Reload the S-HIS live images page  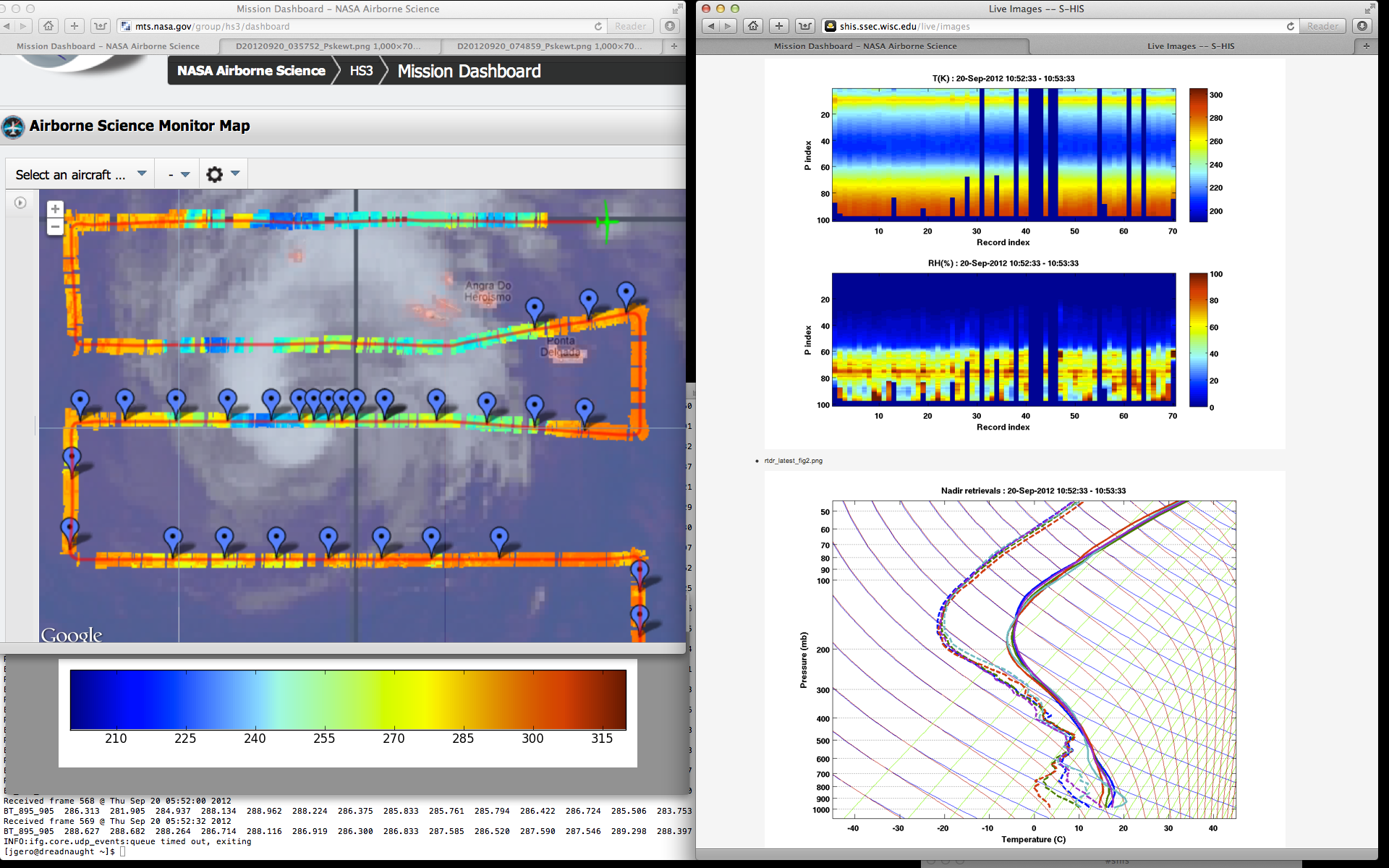point(1290,26)
